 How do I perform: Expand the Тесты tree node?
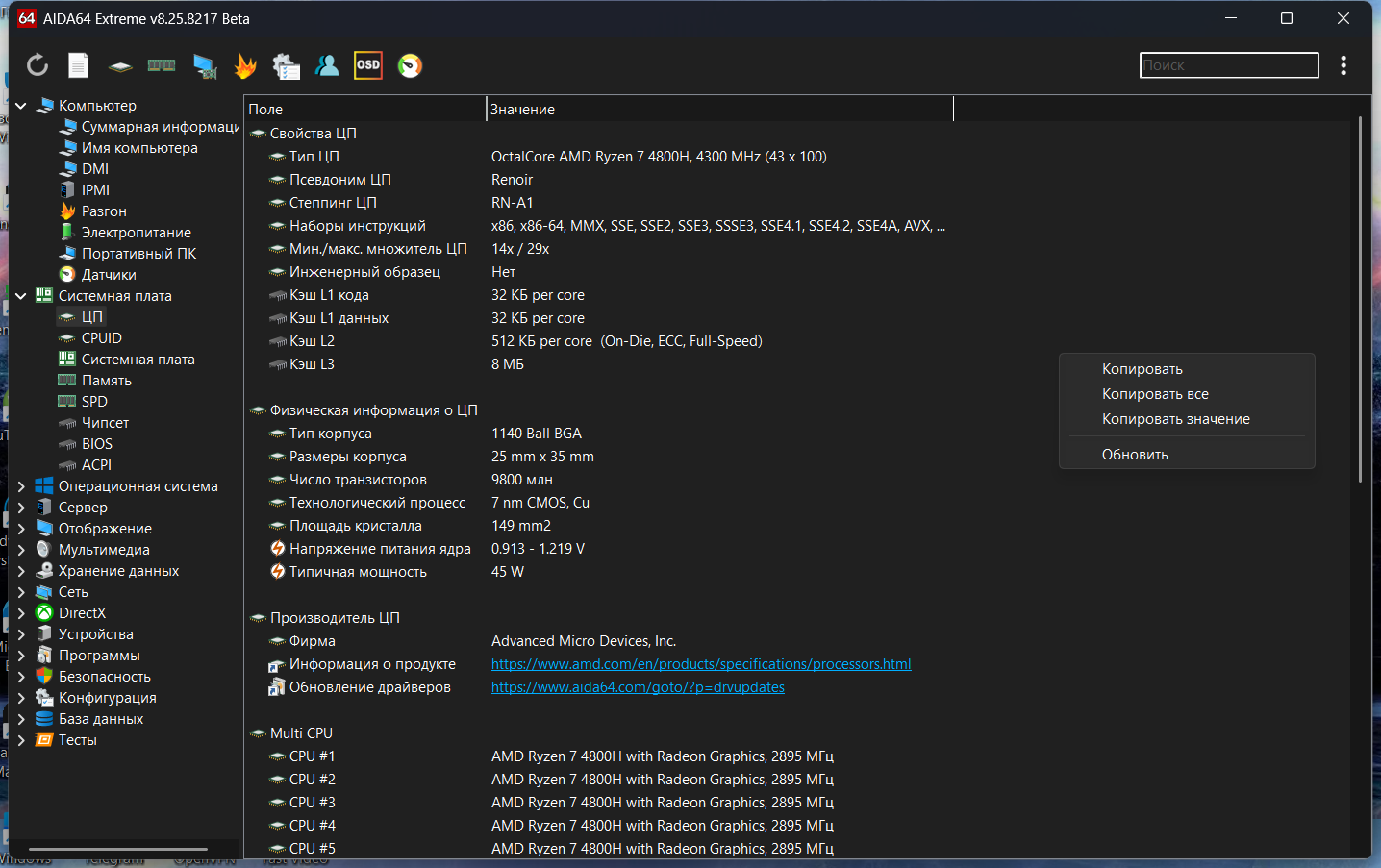point(20,740)
